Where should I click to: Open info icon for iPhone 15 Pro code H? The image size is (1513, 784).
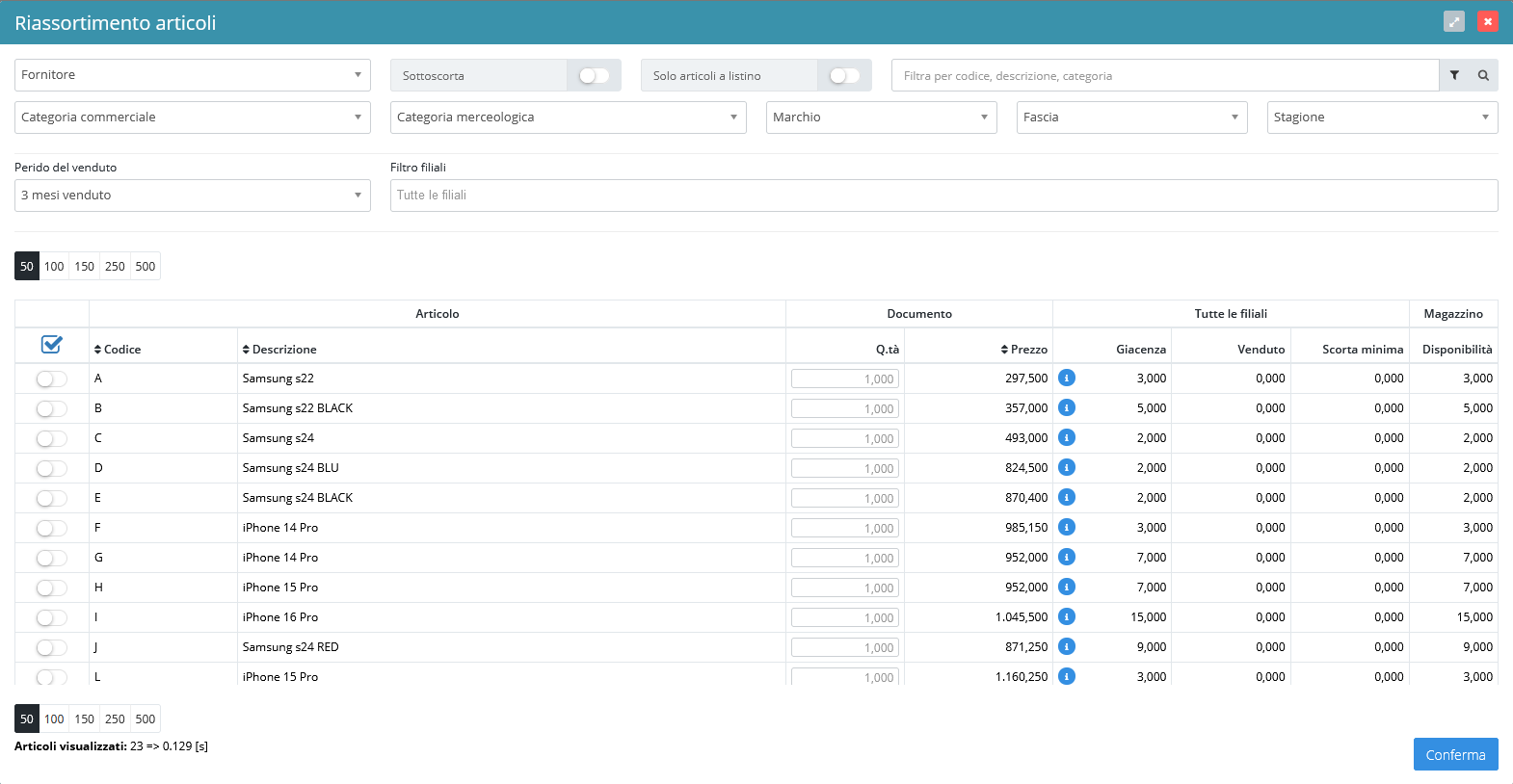click(x=1067, y=587)
